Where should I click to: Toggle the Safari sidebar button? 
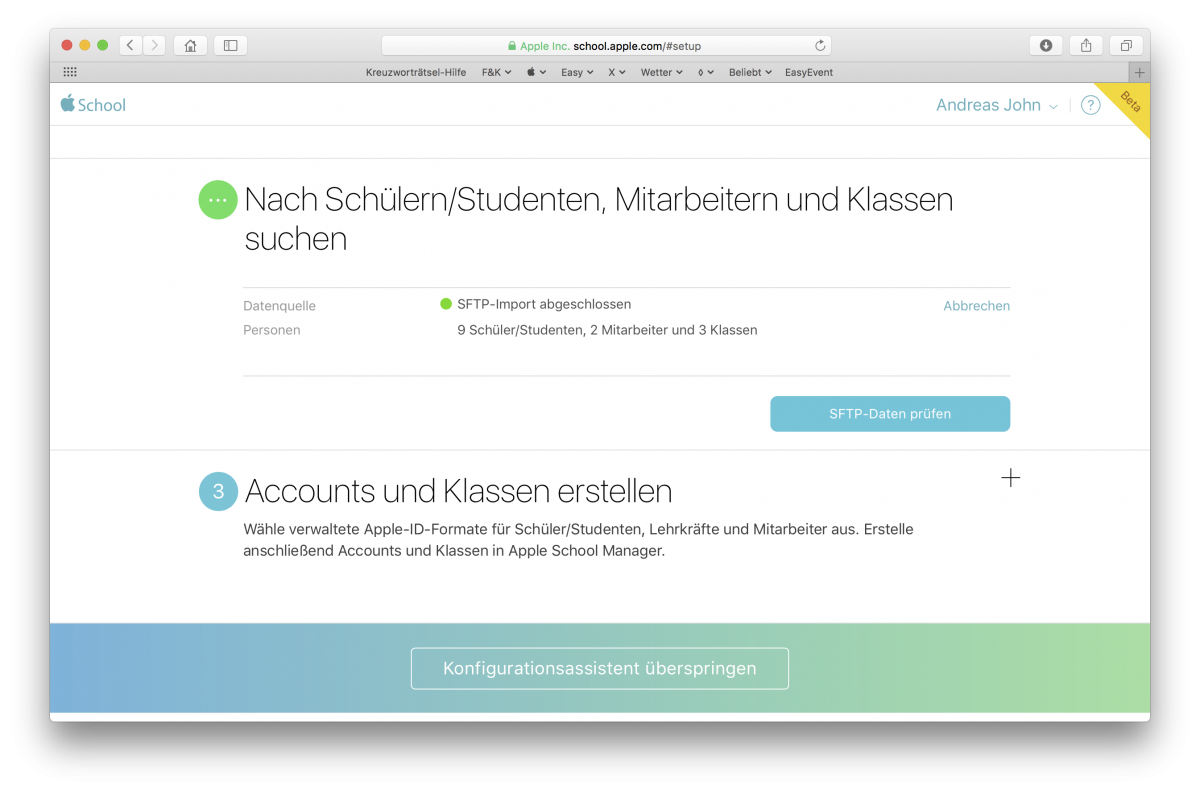tap(230, 45)
